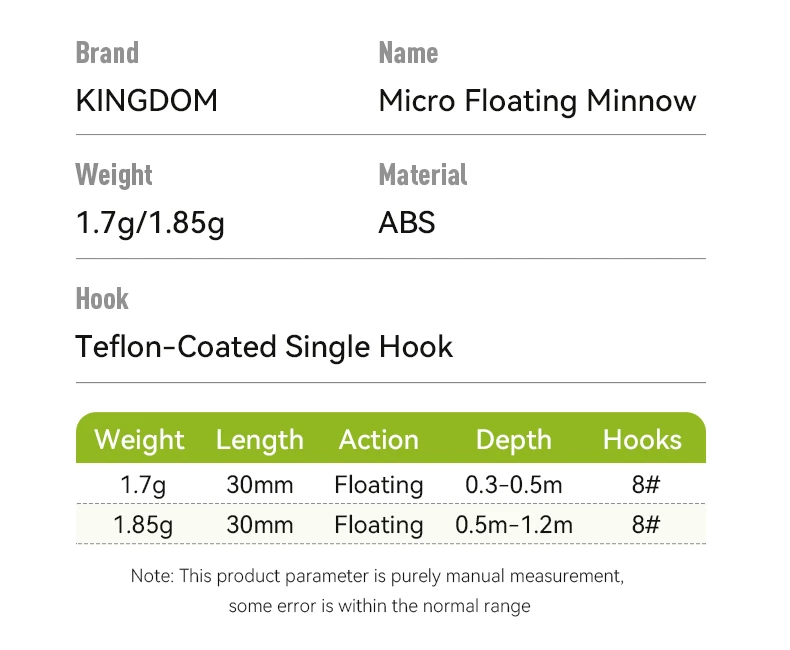
Task: Click the Weight column header in green table
Action: point(139,440)
